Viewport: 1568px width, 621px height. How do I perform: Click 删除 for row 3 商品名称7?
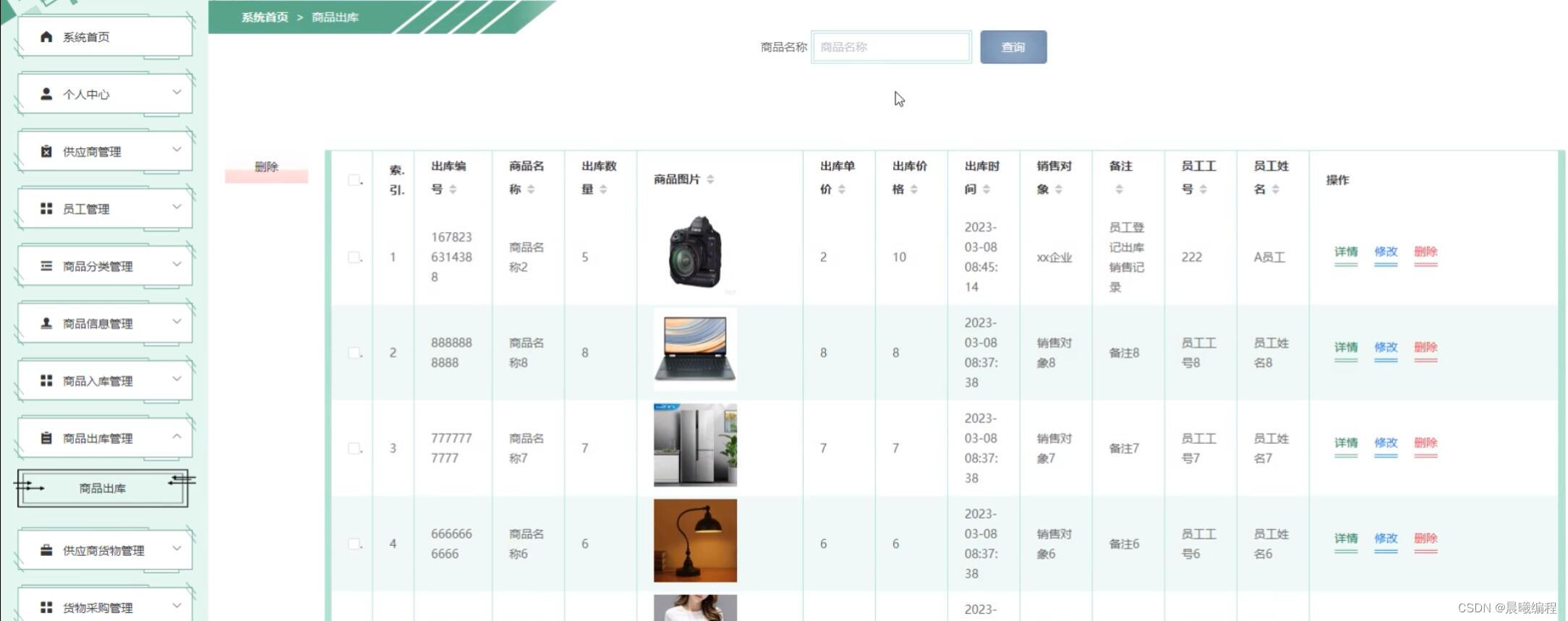pos(1426,442)
